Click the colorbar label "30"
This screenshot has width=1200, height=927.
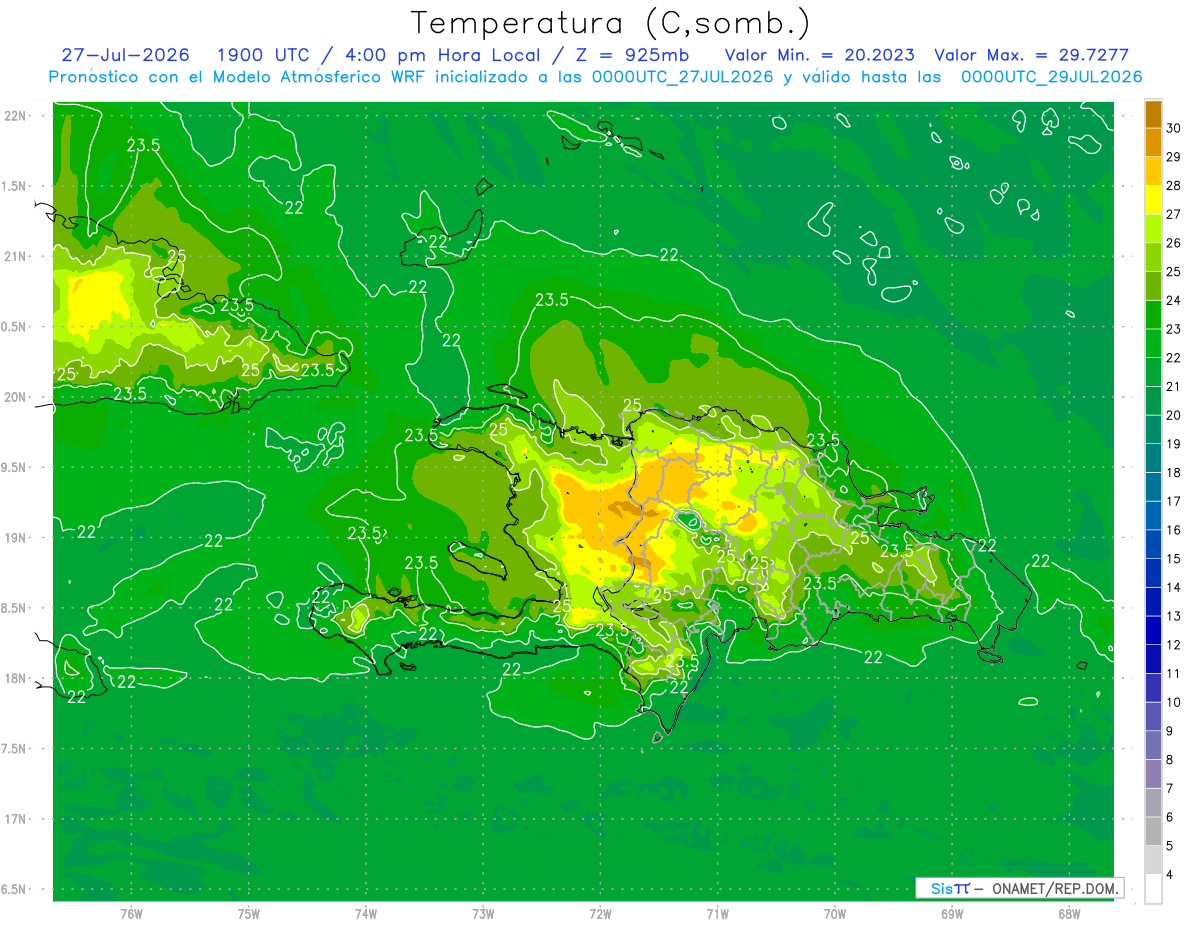[x=1173, y=128]
